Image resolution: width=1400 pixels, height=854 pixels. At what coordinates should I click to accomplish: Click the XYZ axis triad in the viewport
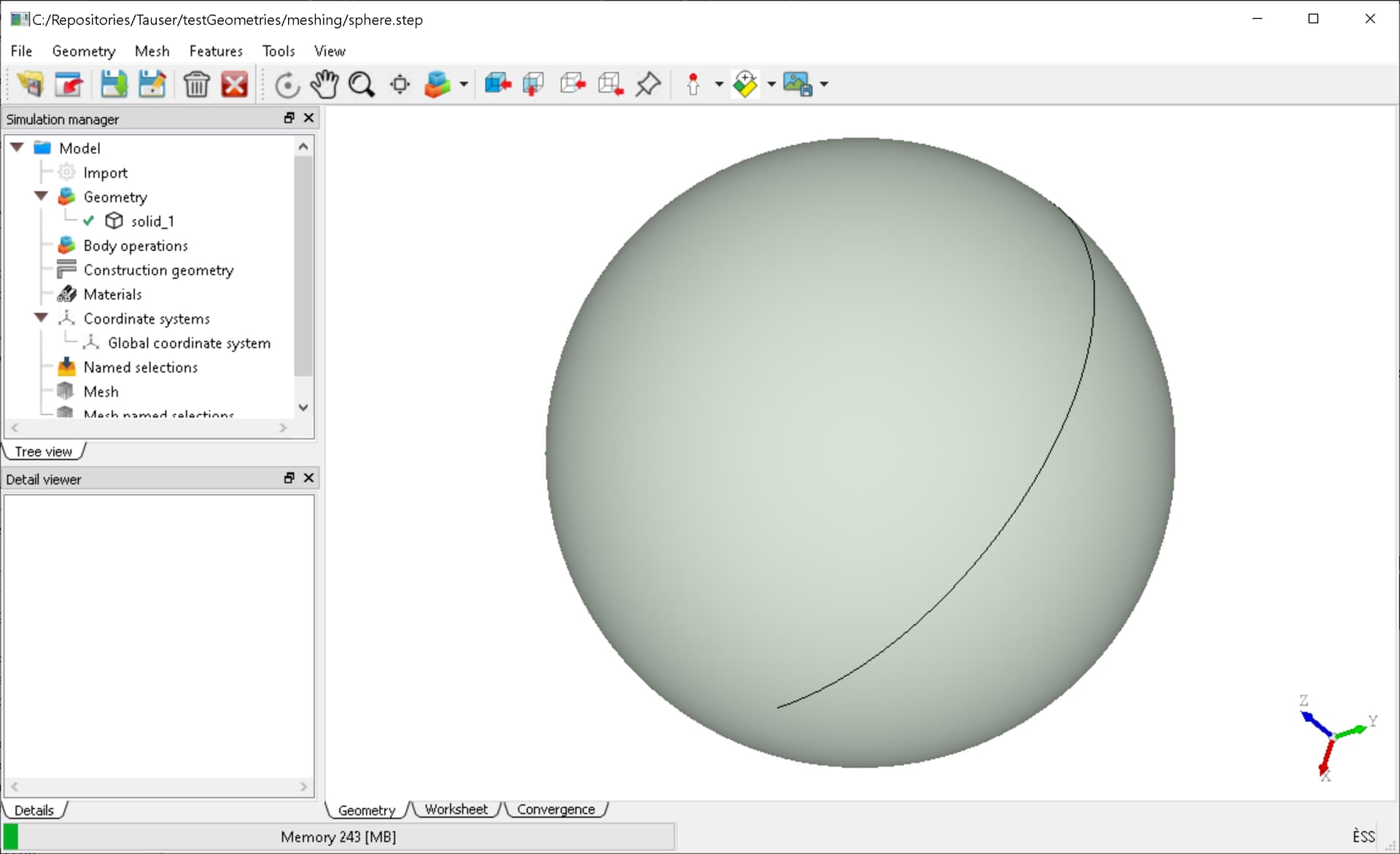coord(1336,737)
